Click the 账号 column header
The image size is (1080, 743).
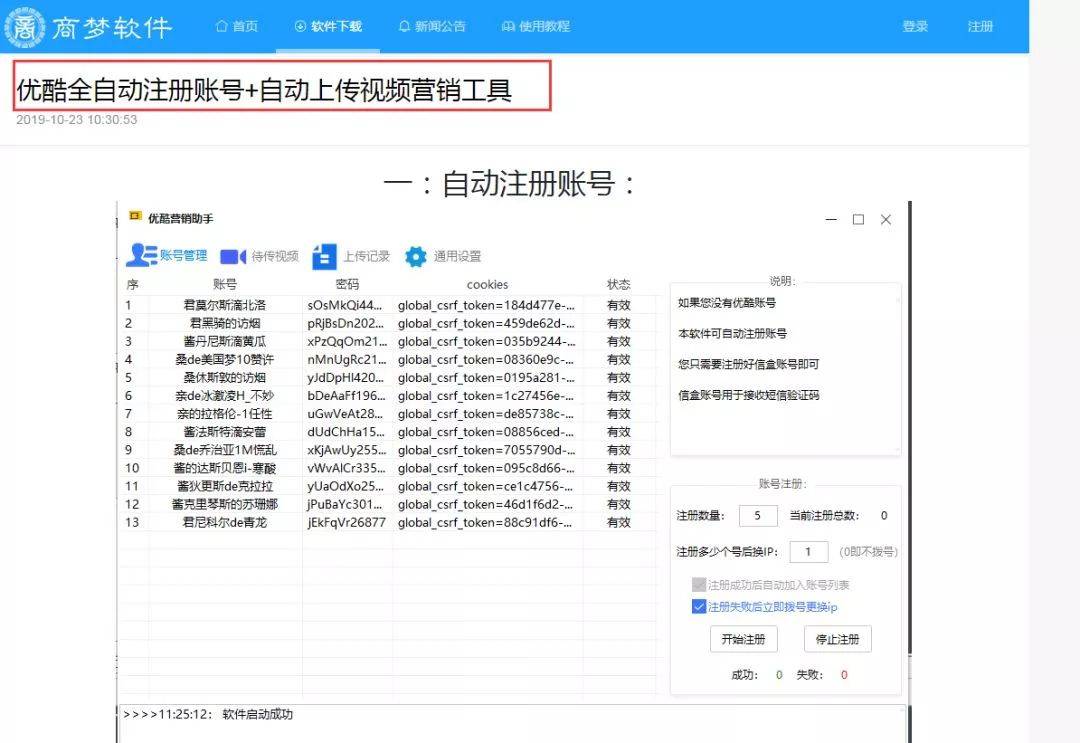[x=225, y=284]
